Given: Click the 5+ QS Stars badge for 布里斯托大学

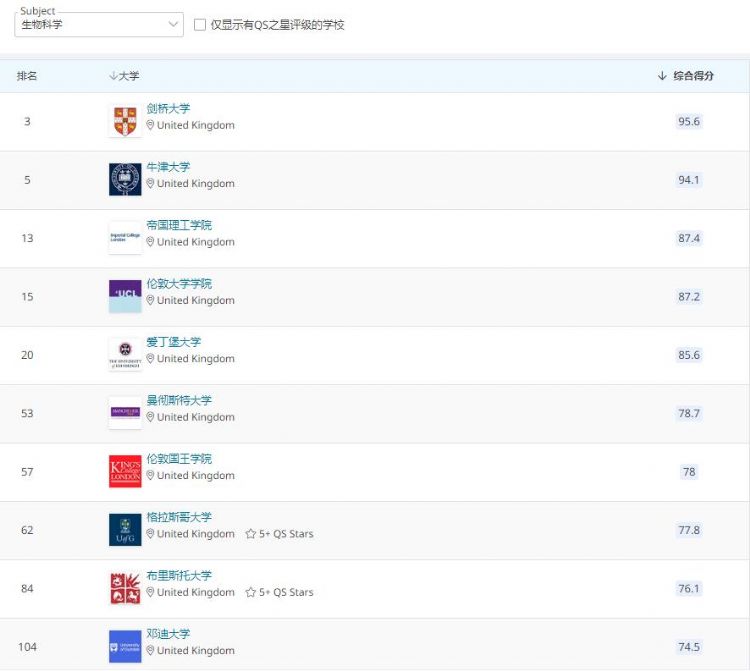Looking at the screenshot, I should (279, 592).
